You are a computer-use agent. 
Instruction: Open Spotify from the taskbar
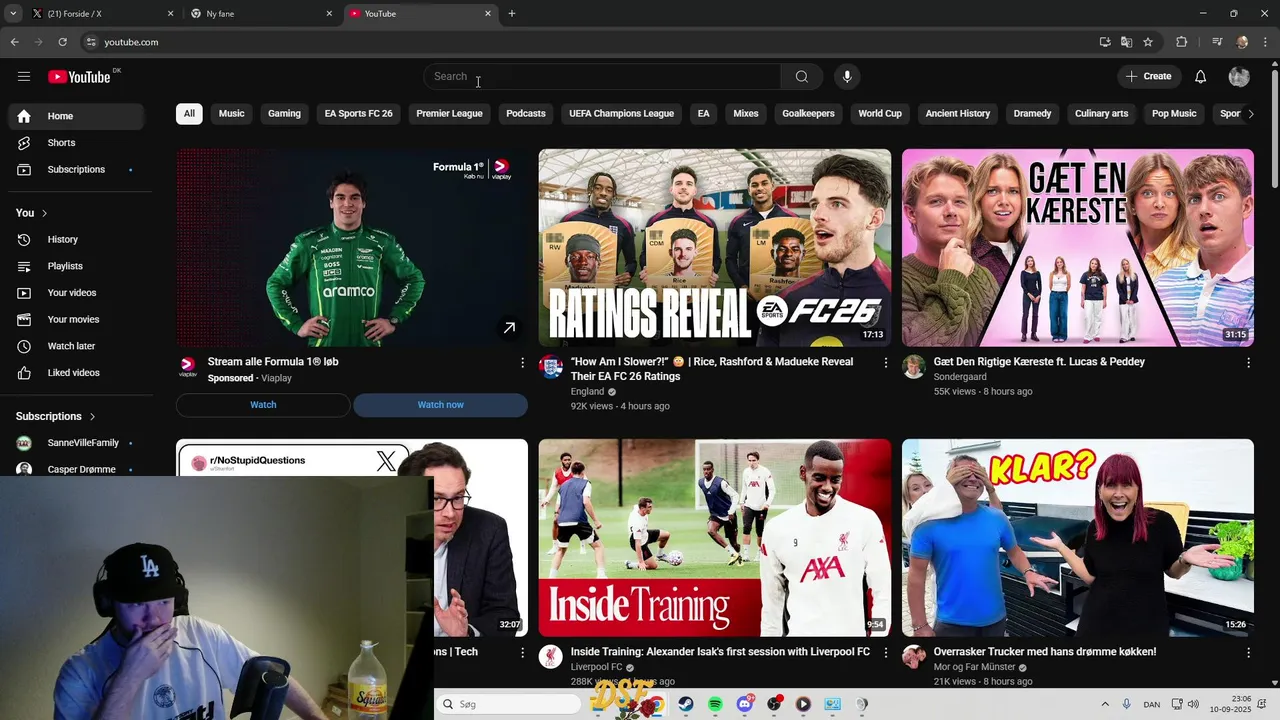(715, 704)
